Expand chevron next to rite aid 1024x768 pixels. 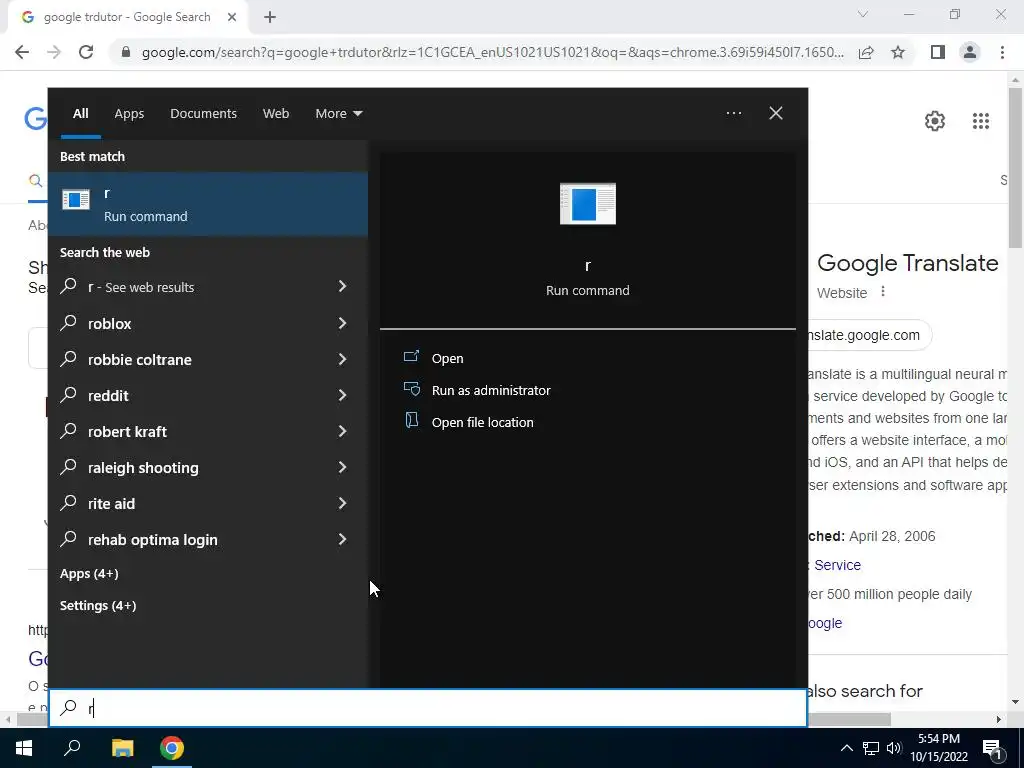342,502
